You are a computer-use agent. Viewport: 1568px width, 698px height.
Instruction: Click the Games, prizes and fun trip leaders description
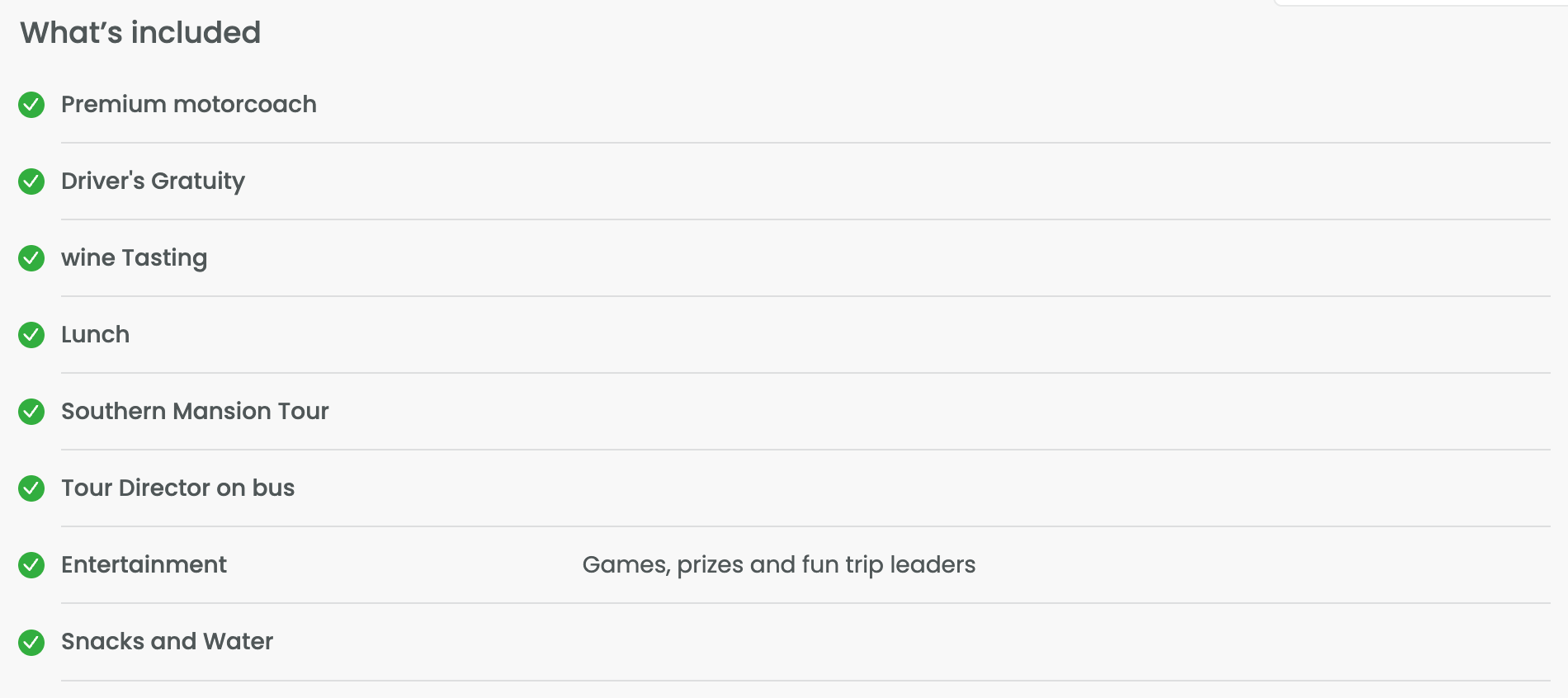(x=778, y=565)
